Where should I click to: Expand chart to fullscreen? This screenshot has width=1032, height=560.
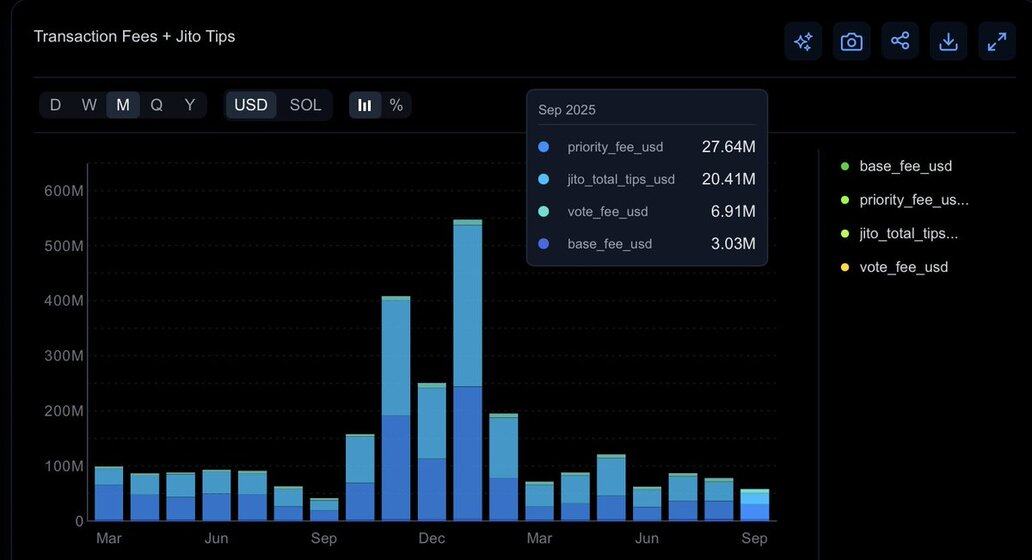[997, 41]
